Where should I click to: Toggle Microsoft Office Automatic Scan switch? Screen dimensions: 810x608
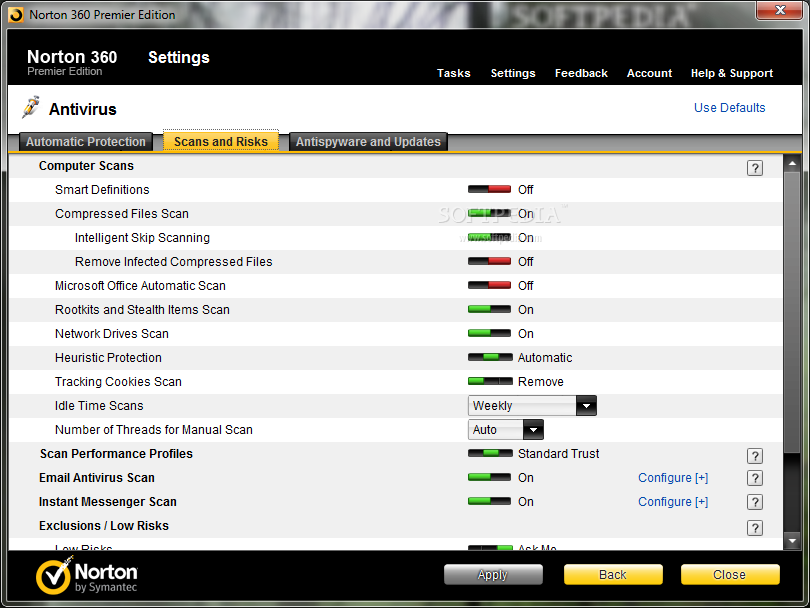[489, 285]
